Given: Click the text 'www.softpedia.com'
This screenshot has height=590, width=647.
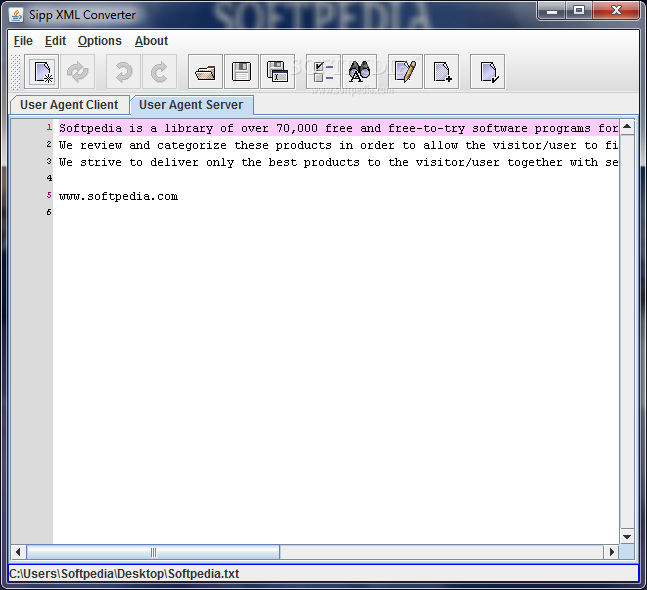Looking at the screenshot, I should click(x=118, y=196).
